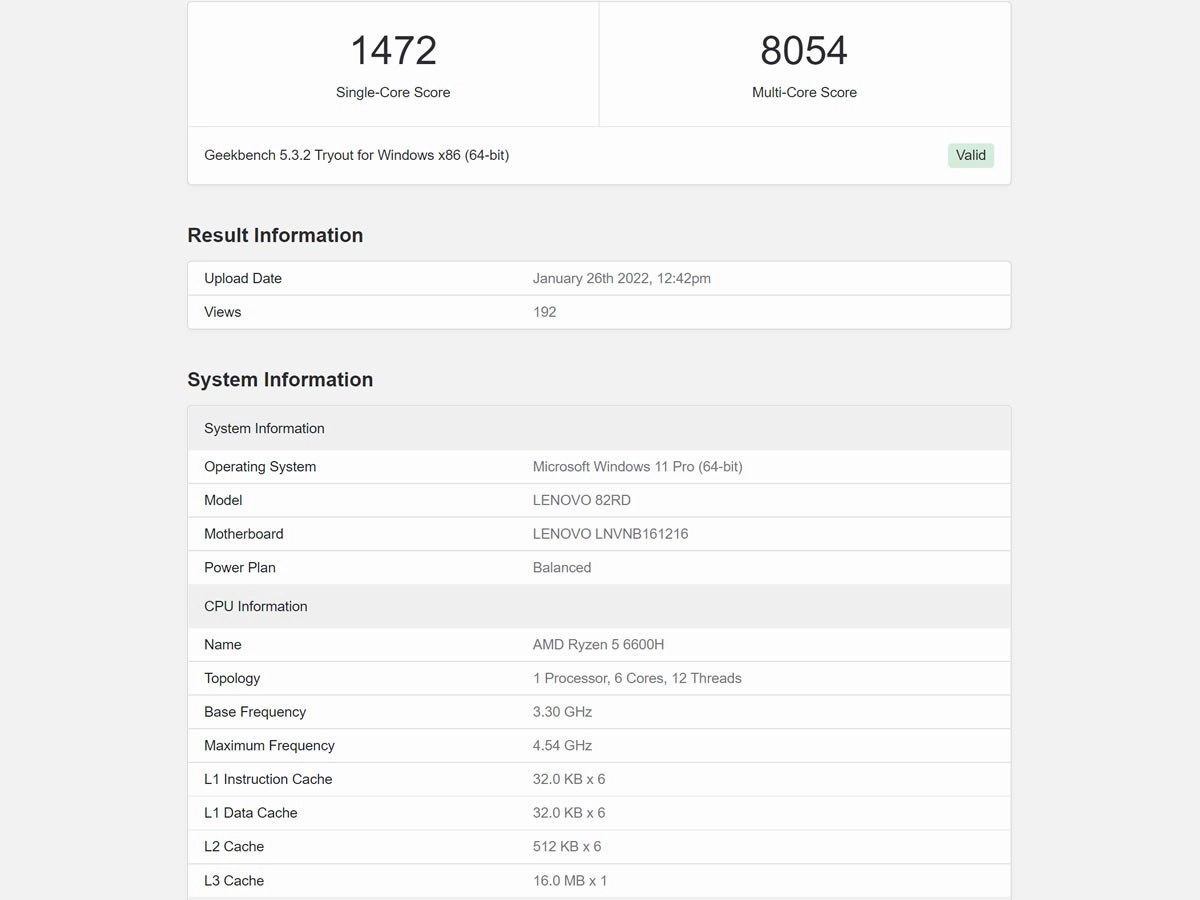Select the LENOVO LNVNB161216 motherboard value
The image size is (1200, 900).
tap(610, 534)
